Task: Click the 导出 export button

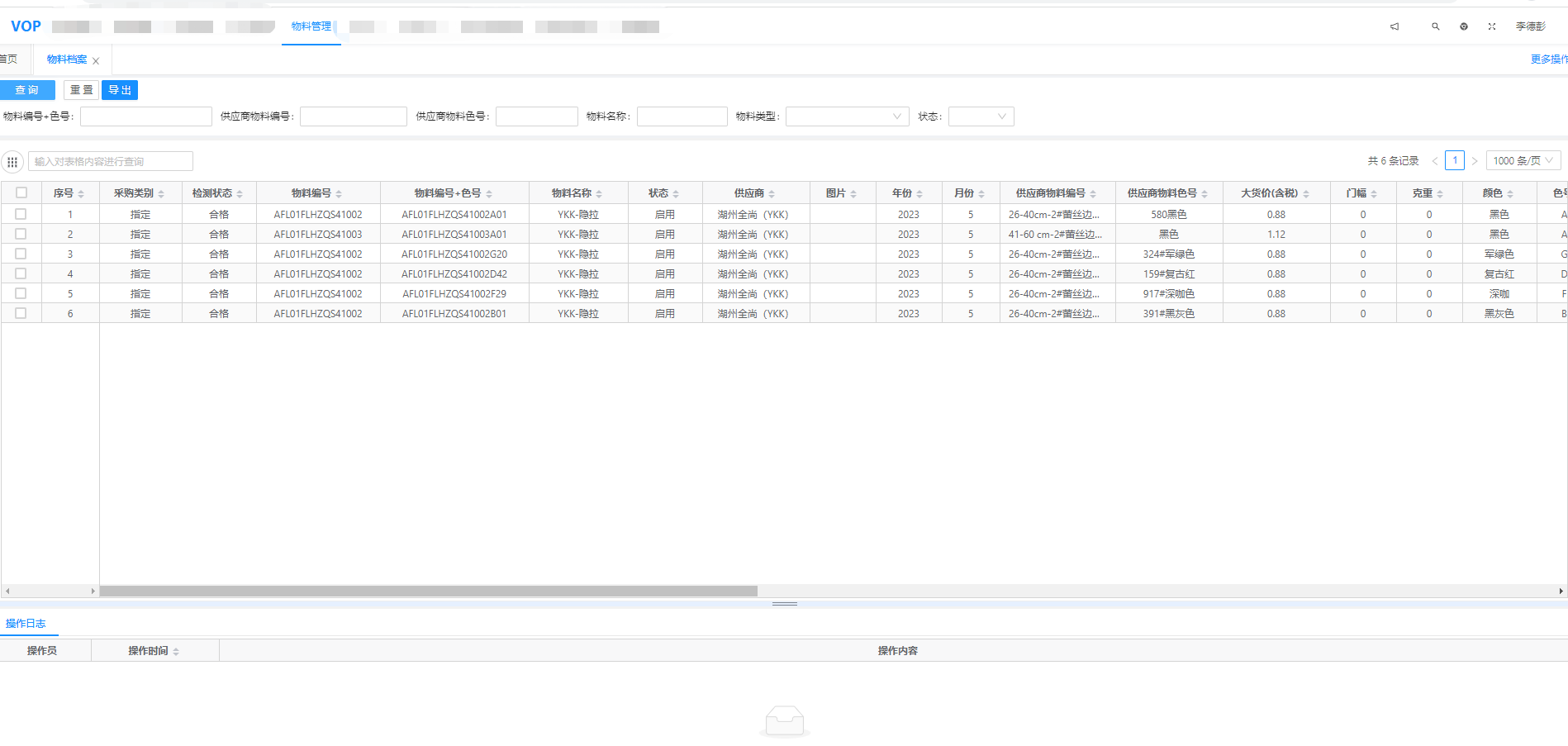Action: coord(121,90)
